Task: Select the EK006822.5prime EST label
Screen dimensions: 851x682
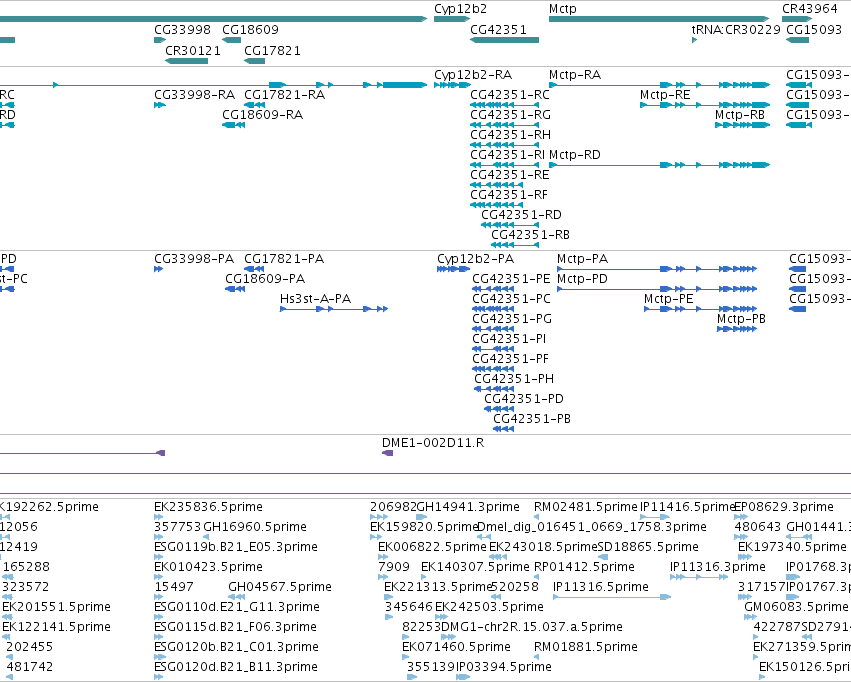Action: pos(432,547)
